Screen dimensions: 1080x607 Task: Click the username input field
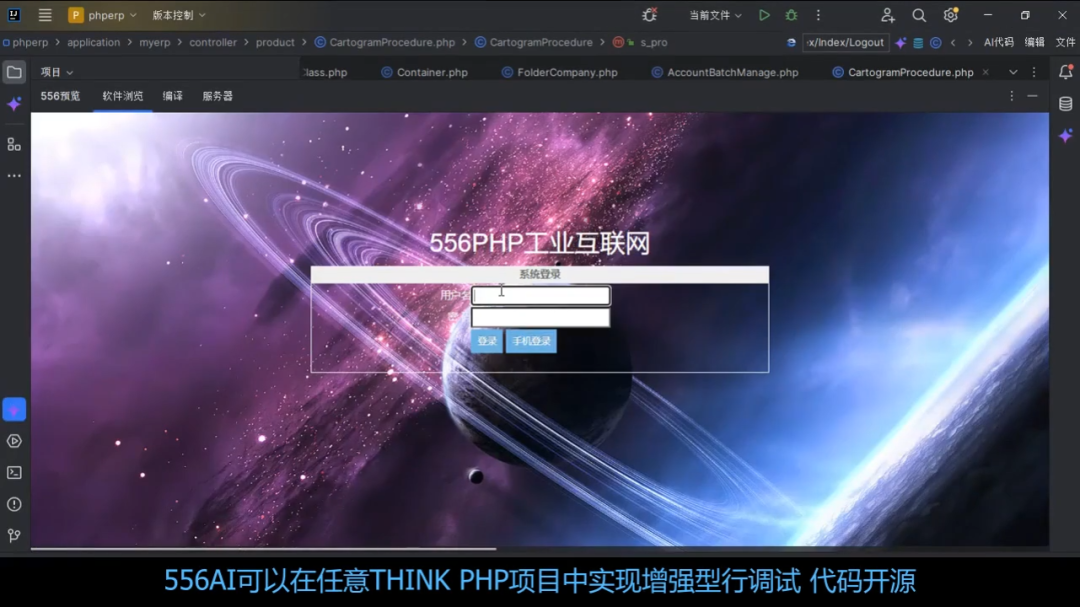click(541, 296)
